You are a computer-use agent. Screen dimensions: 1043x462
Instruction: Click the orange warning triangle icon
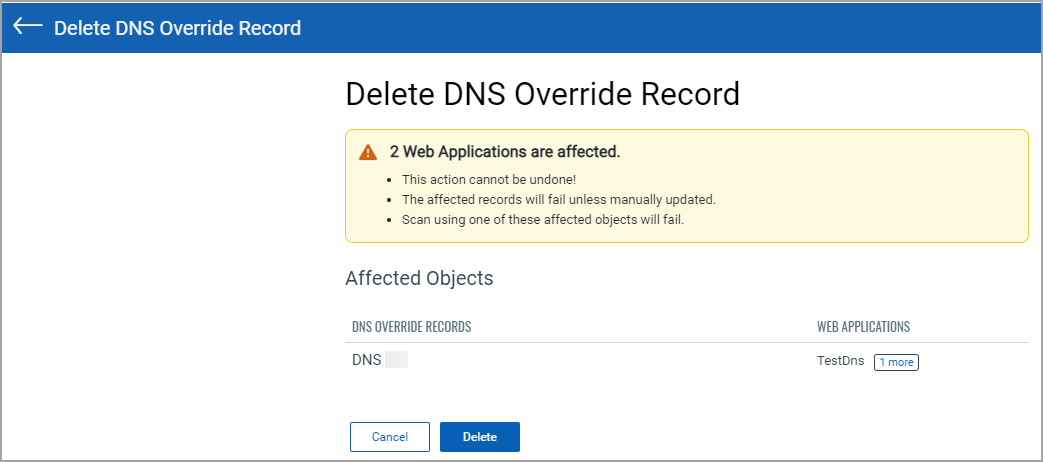tap(368, 152)
